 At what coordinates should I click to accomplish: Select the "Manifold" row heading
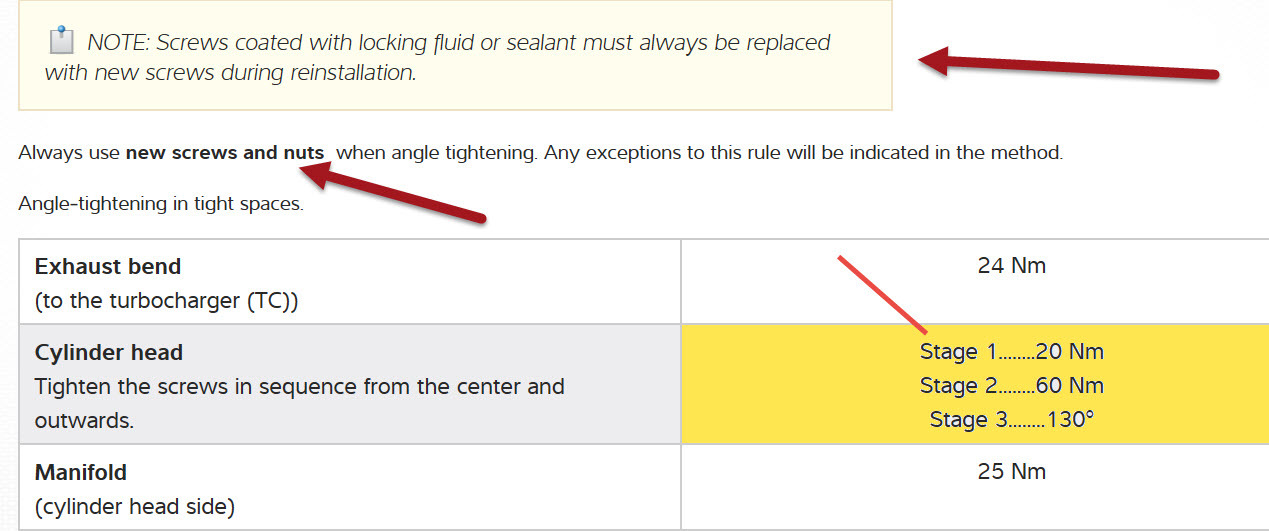81,472
